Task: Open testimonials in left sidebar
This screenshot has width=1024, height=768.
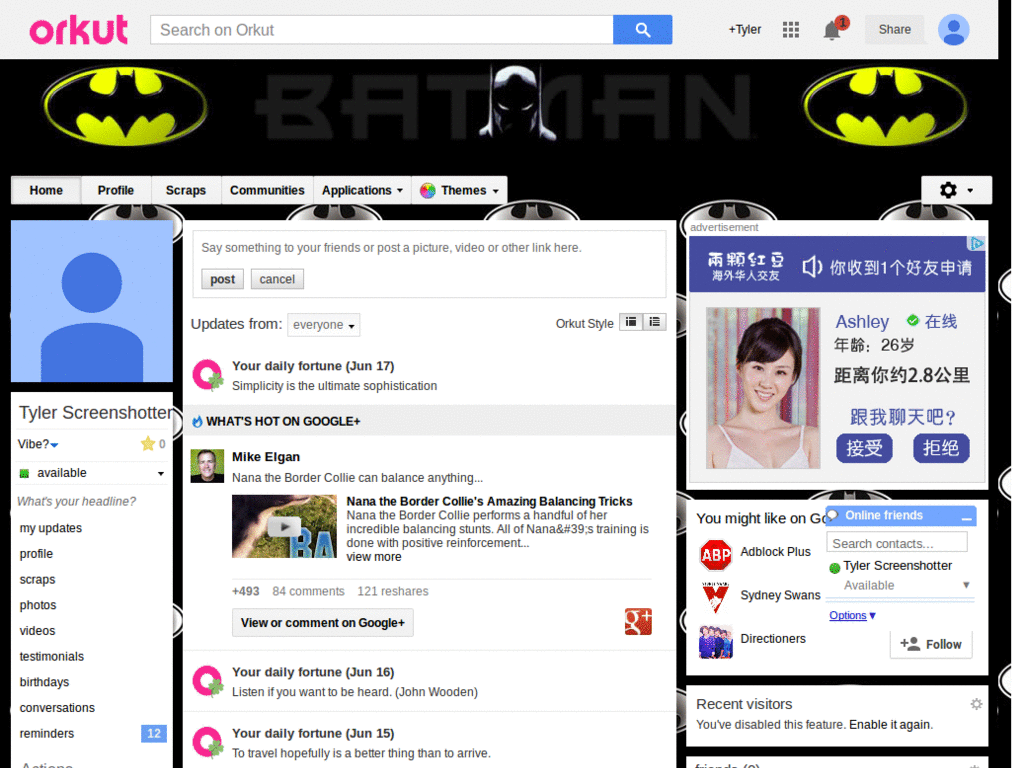Action: click(x=52, y=656)
